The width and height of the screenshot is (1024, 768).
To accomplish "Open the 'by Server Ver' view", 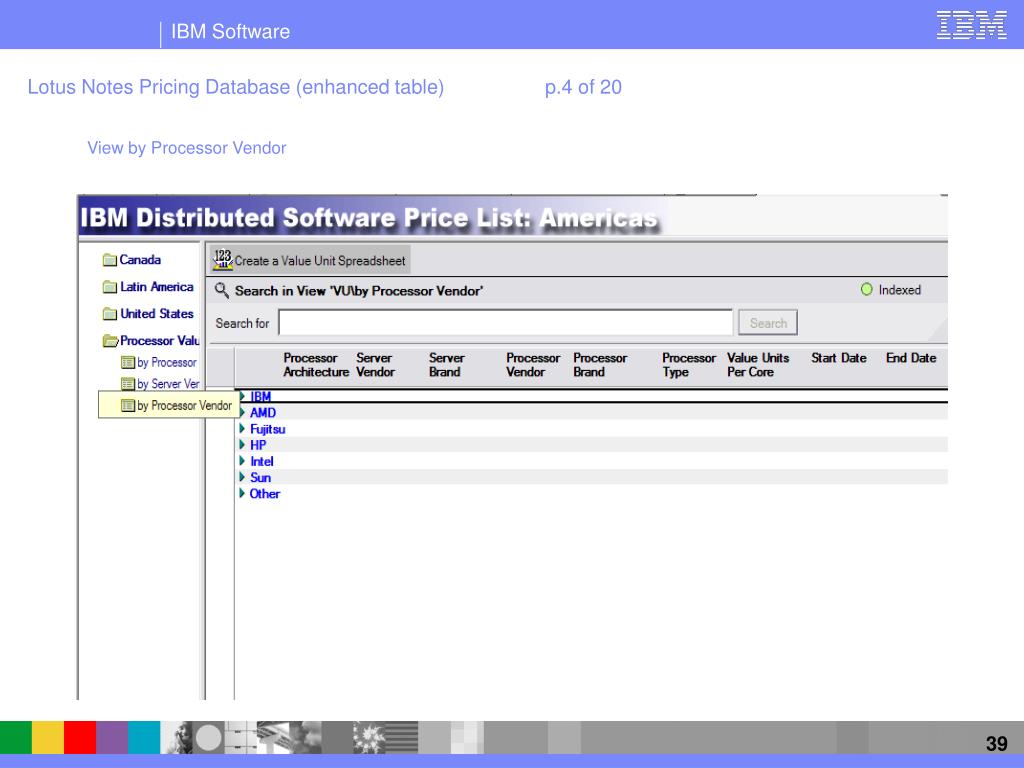I will pyautogui.click(x=168, y=384).
